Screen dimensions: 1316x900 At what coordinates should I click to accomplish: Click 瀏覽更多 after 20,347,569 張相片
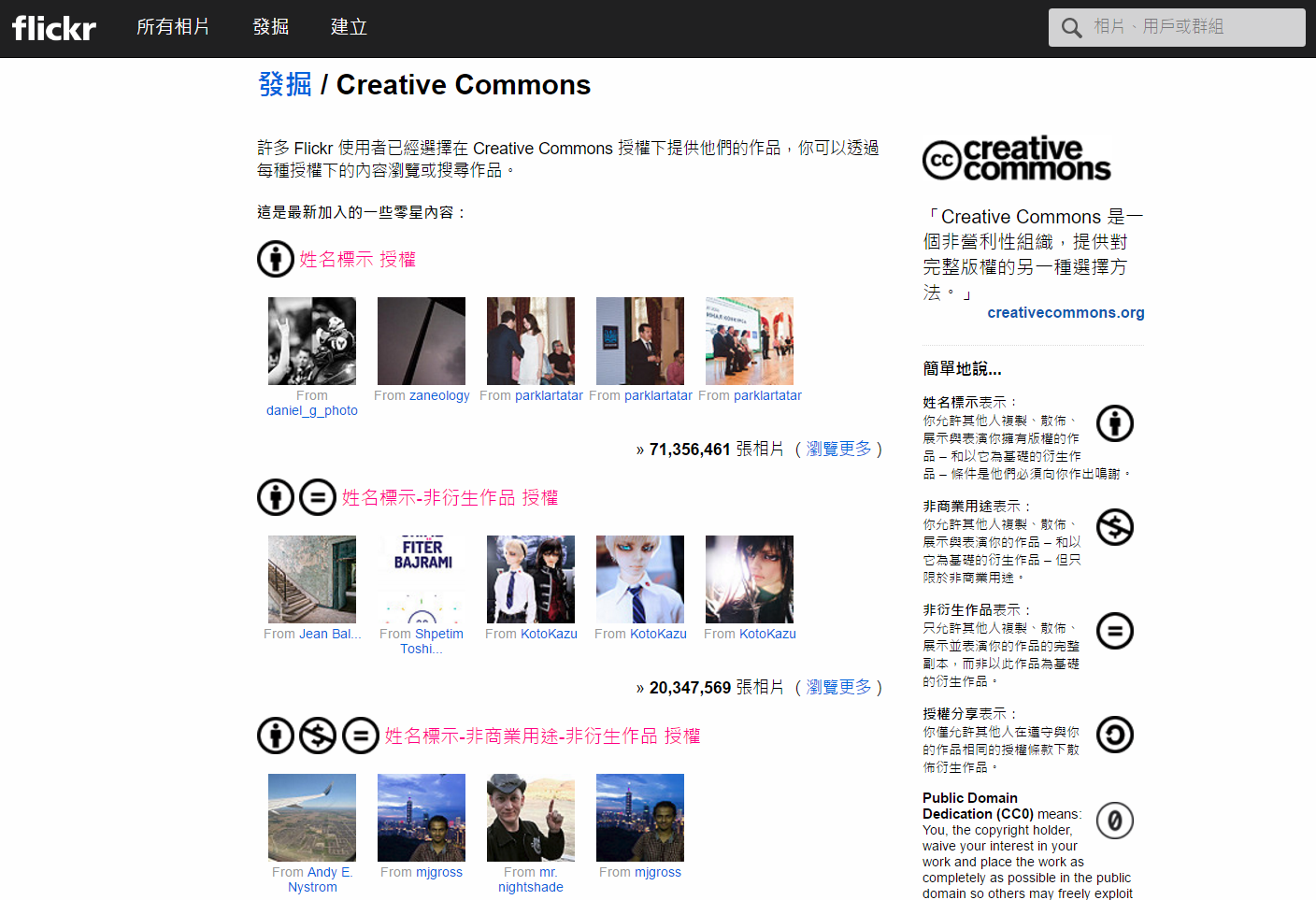[x=838, y=687]
